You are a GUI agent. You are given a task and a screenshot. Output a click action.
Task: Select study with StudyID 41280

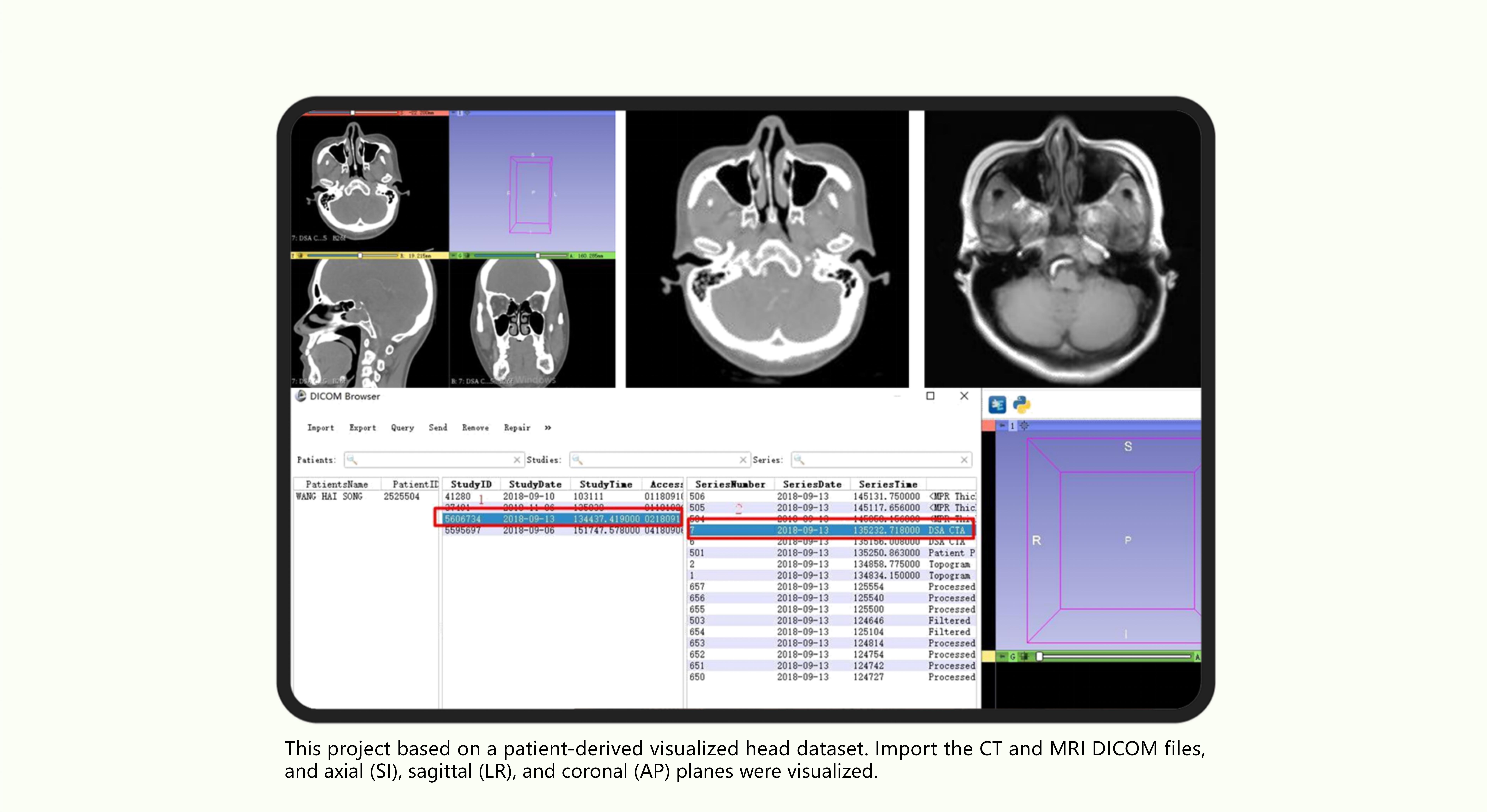click(x=563, y=496)
